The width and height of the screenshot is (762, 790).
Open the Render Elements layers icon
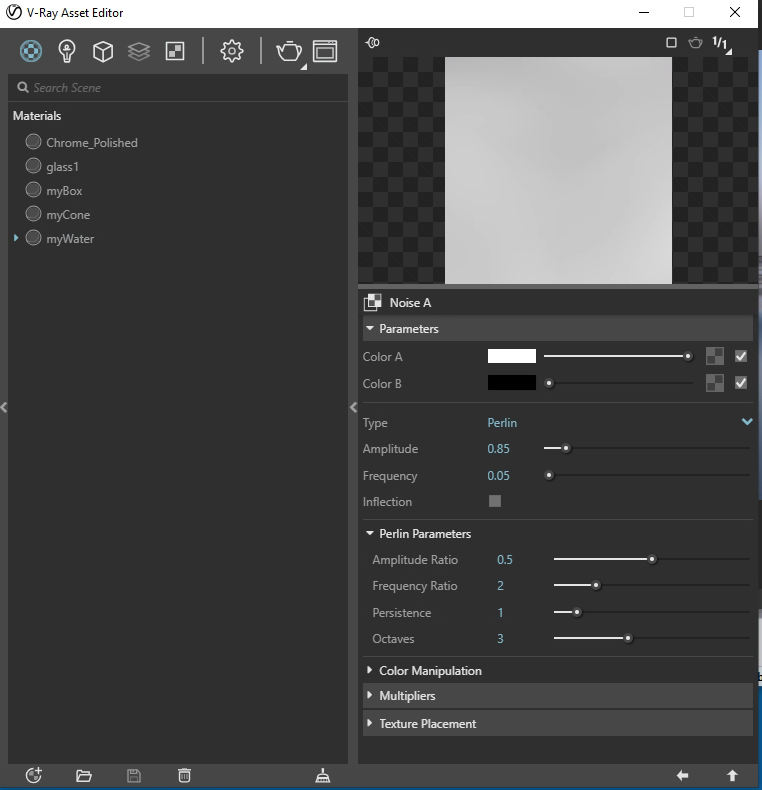[139, 51]
